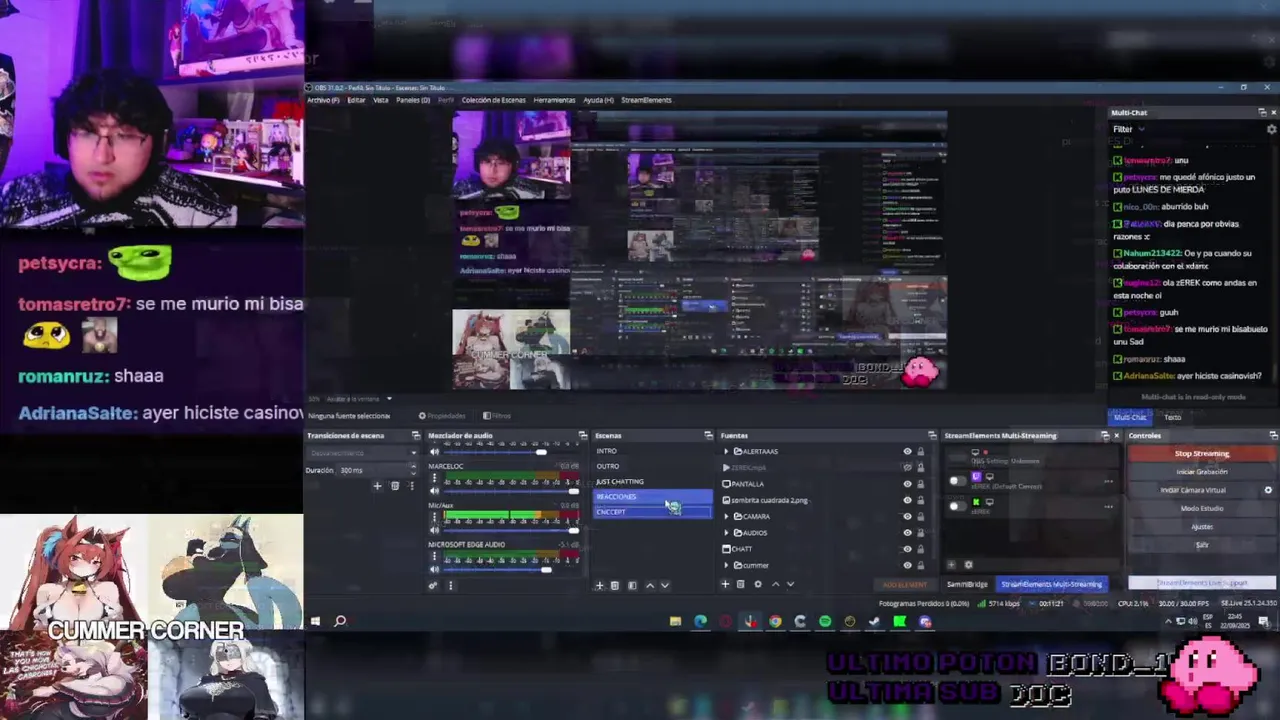The image size is (1280, 720).
Task: Open scene filters icon in Escenas toolbar
Action: 632,585
